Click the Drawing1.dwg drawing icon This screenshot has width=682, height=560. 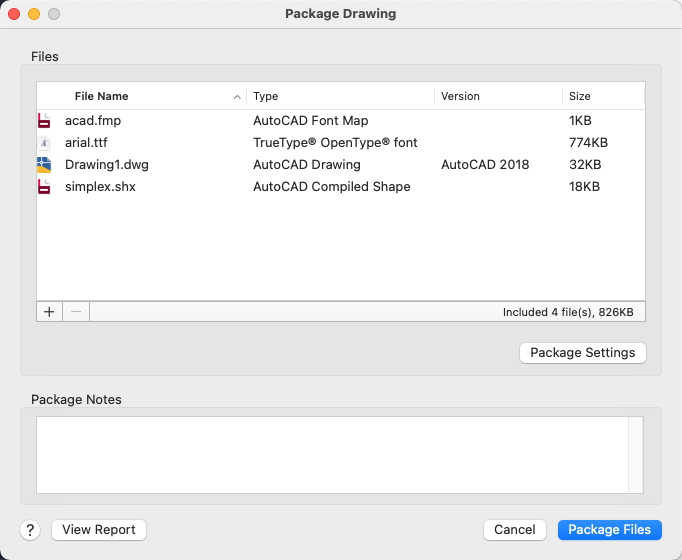tap(44, 165)
